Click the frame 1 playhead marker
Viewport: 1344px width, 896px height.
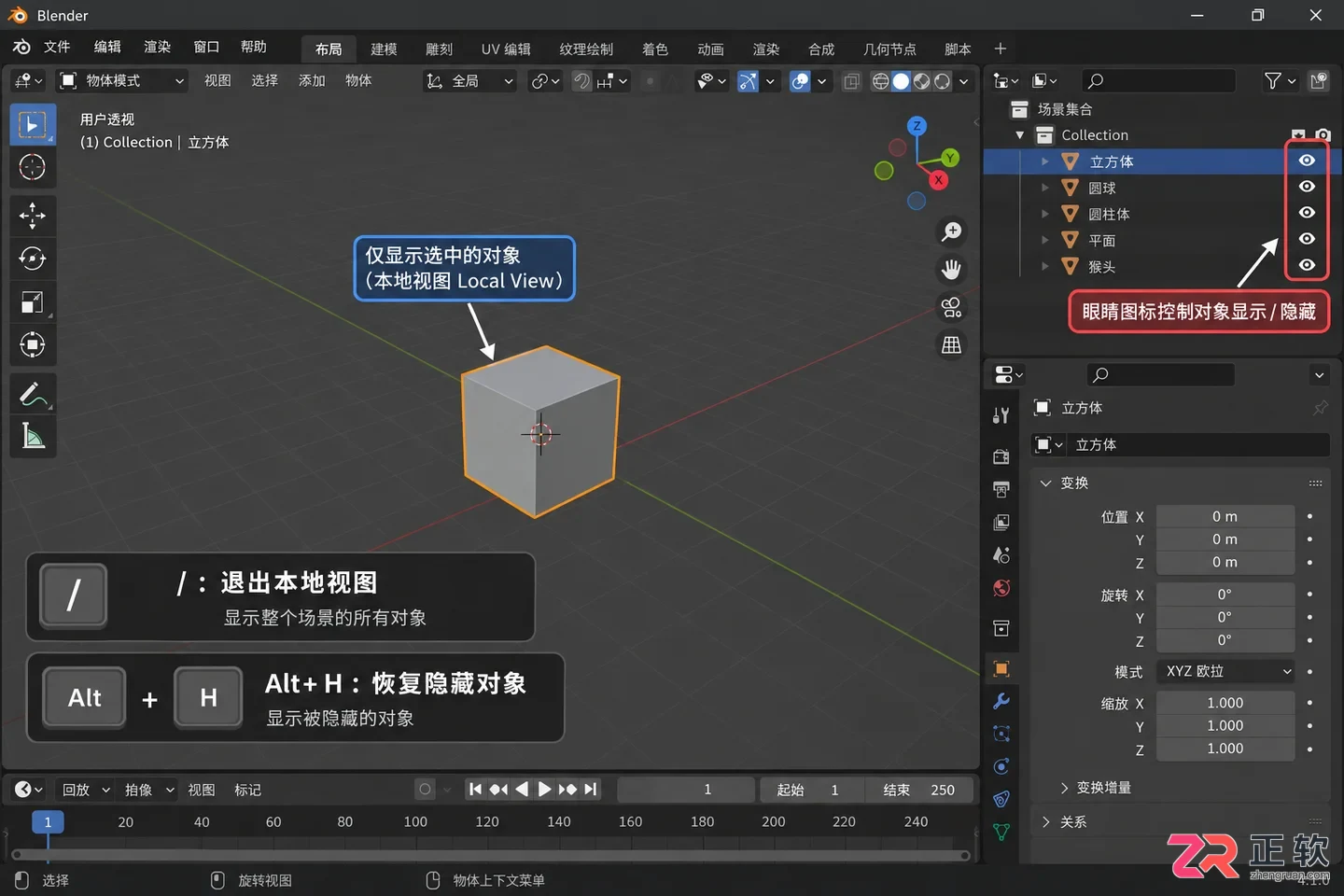[48, 821]
